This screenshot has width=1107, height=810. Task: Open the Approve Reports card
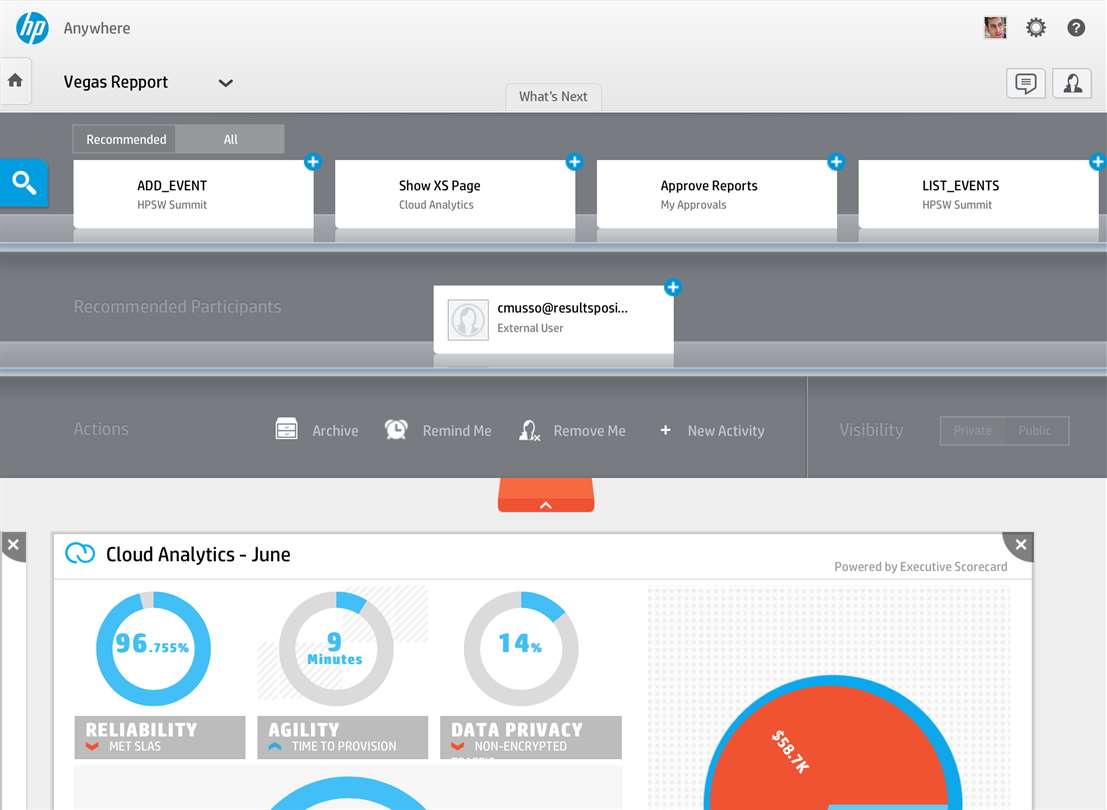(717, 193)
